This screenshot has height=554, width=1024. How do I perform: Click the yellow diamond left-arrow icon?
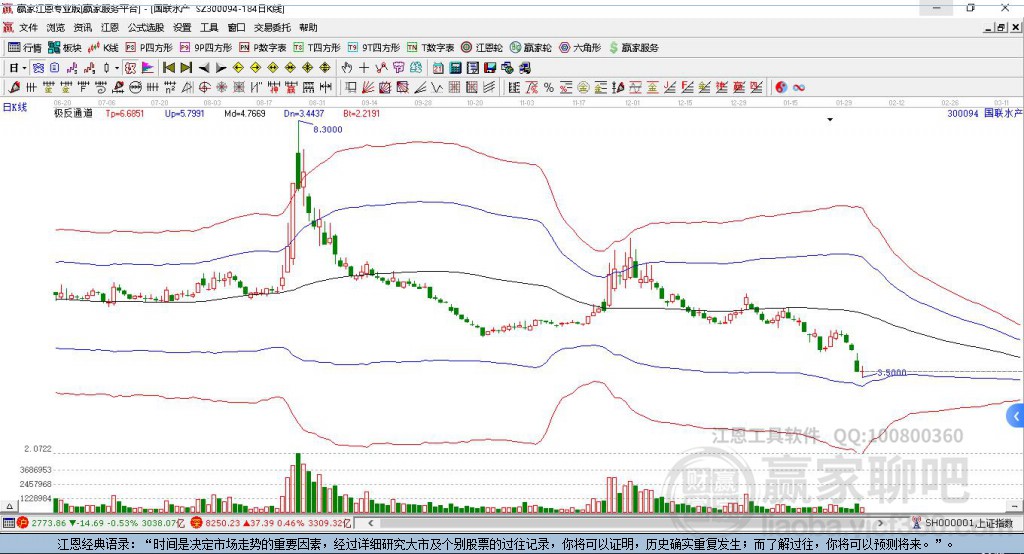(238, 68)
